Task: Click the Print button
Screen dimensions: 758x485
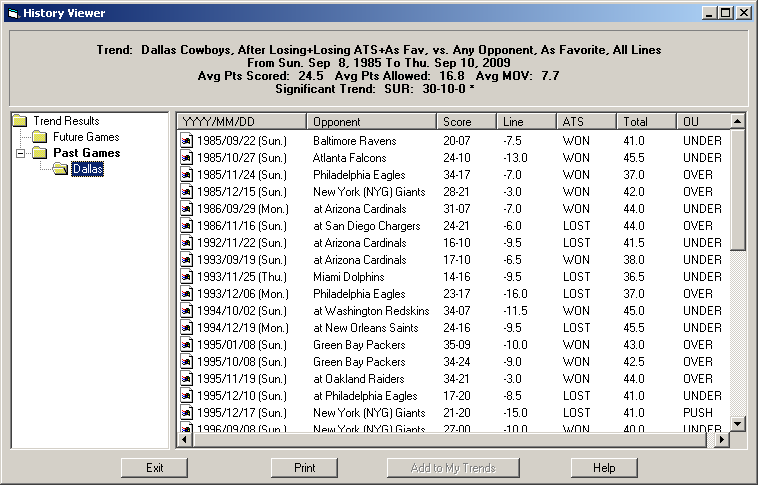Action: pyautogui.click(x=304, y=468)
